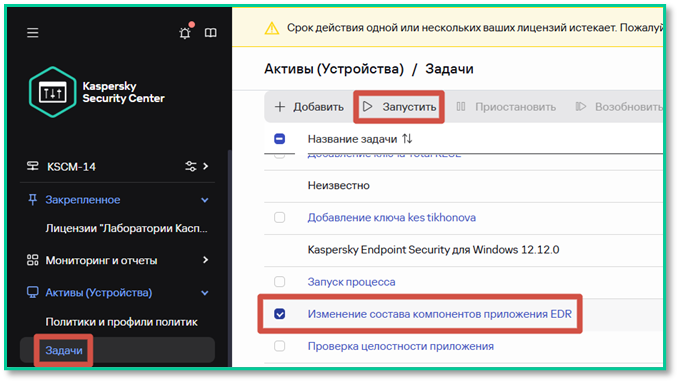The width and height of the screenshot is (679, 383).
Task: Click the Приостановить pause icon
Action: click(x=461, y=107)
